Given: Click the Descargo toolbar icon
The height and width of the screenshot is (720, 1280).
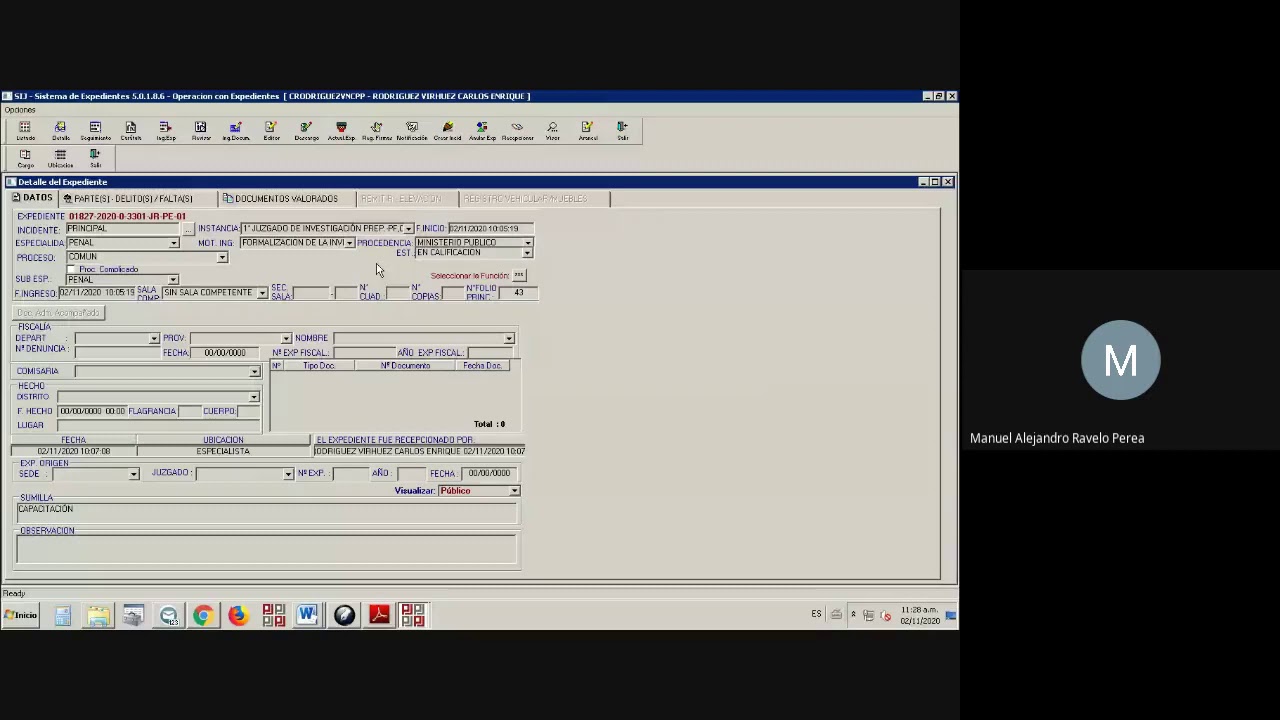Looking at the screenshot, I should (306, 131).
